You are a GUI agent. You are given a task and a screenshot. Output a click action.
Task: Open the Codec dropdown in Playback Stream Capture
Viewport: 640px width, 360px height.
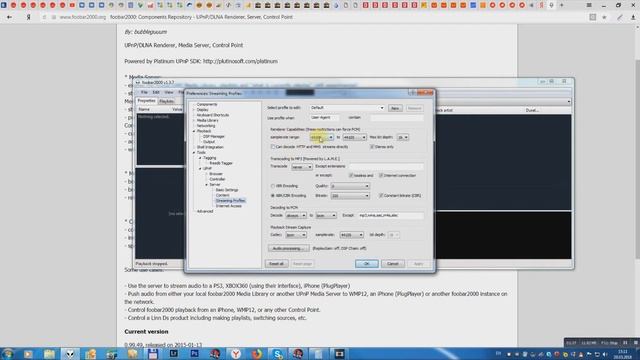point(296,235)
